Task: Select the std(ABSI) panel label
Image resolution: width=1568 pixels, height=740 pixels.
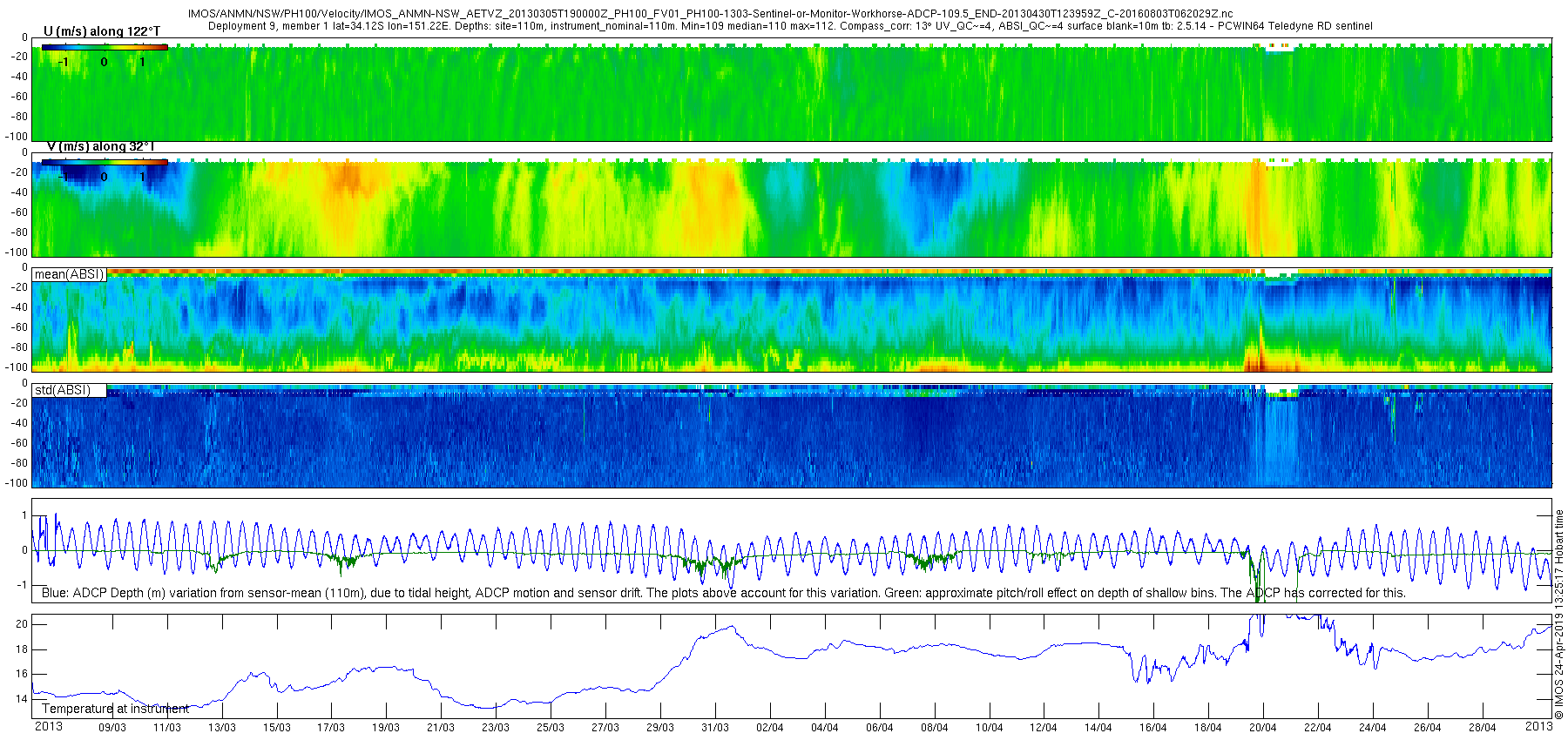Action: pyautogui.click(x=69, y=390)
